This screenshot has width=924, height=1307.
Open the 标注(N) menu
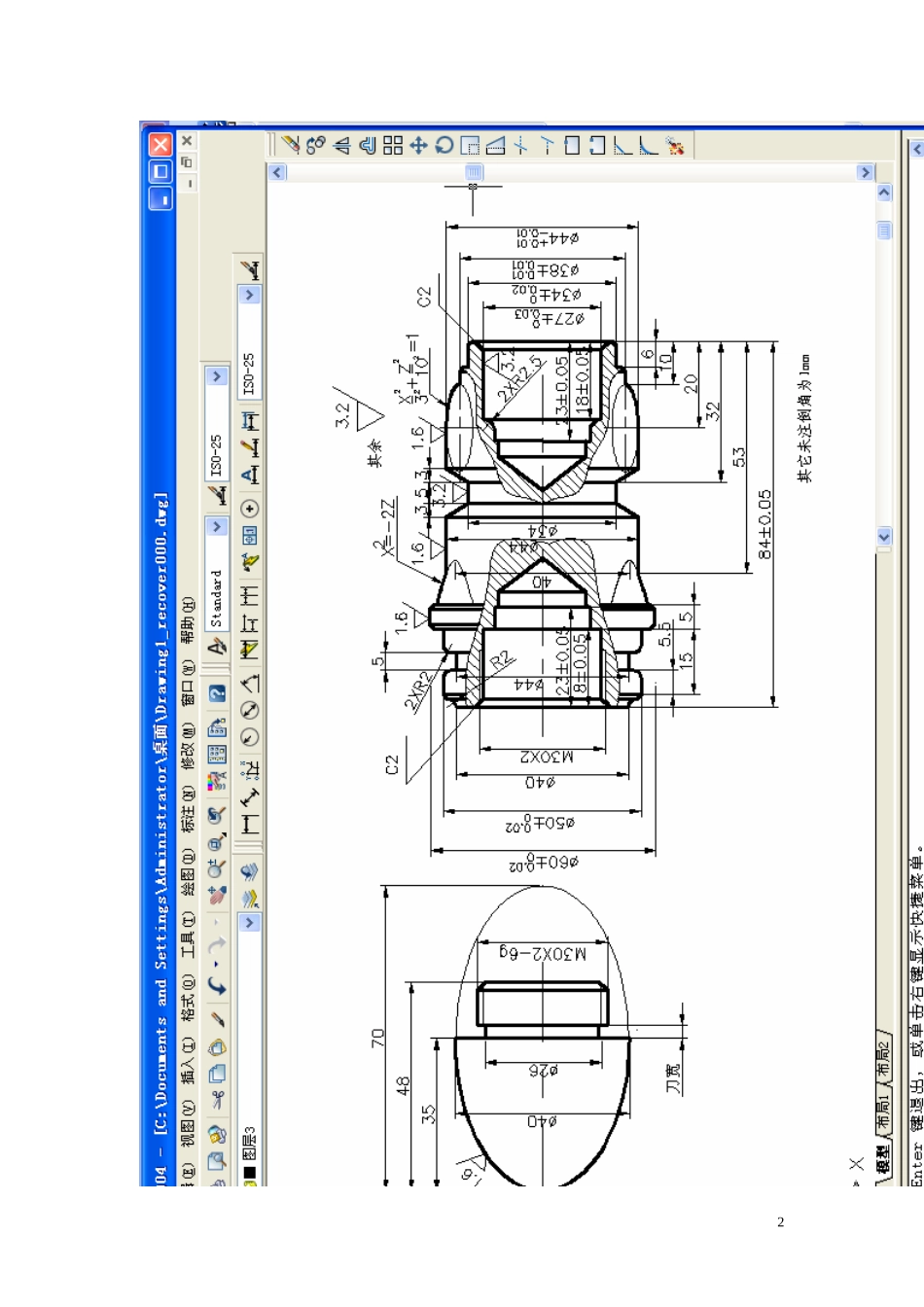coord(188,810)
